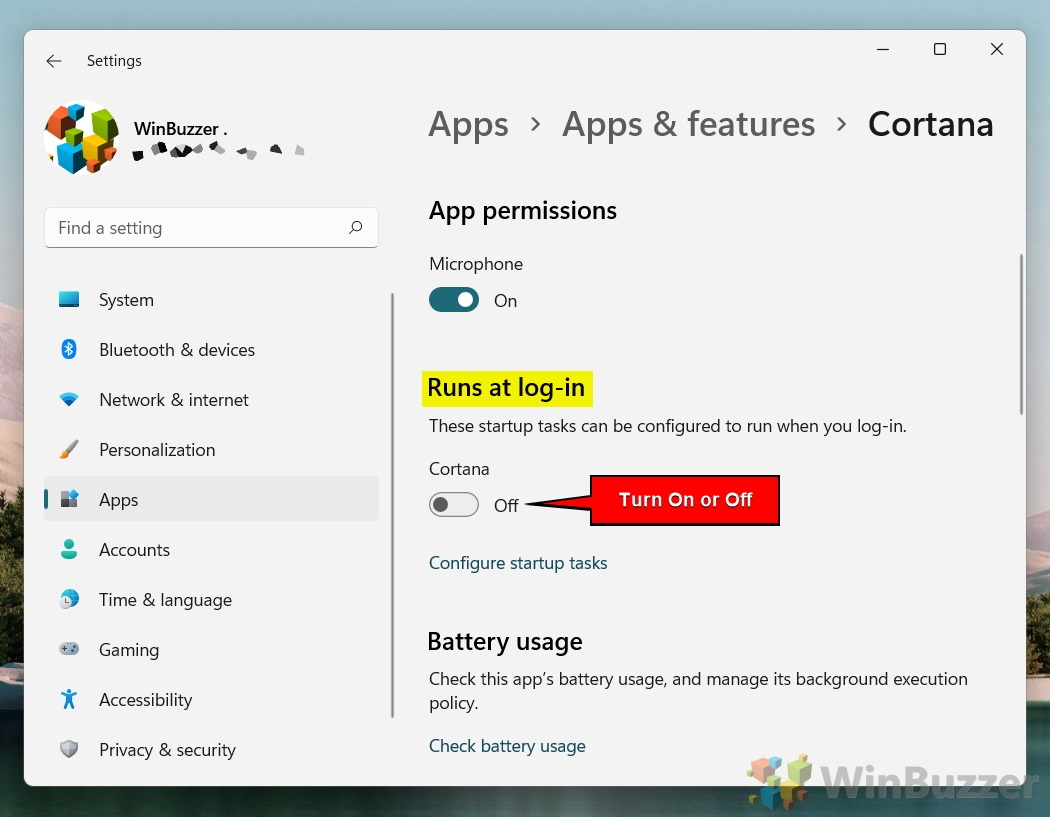Click the Find a setting search box

(x=195, y=228)
